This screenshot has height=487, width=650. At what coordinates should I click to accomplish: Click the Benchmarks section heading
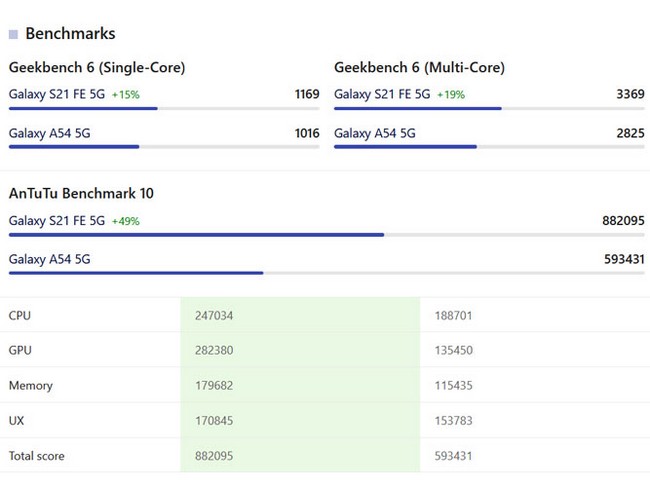(70, 34)
